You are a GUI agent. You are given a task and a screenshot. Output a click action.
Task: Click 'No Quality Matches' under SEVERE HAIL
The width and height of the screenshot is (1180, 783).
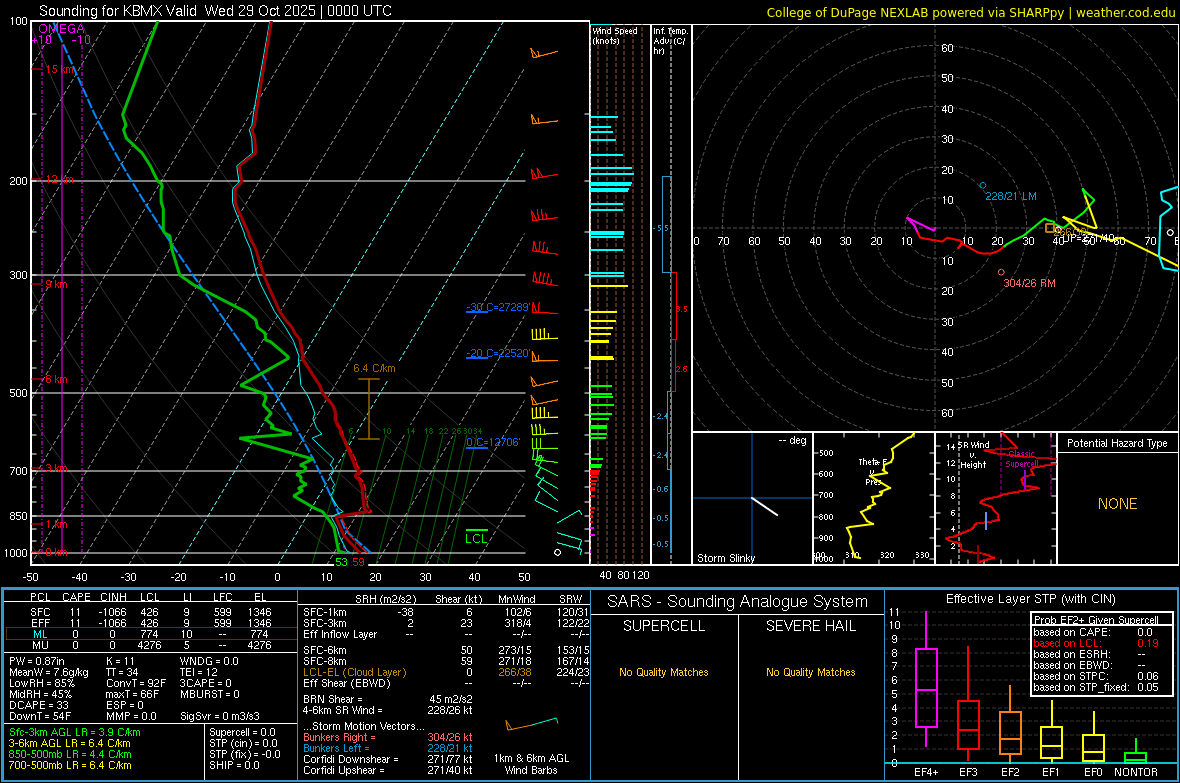point(810,672)
